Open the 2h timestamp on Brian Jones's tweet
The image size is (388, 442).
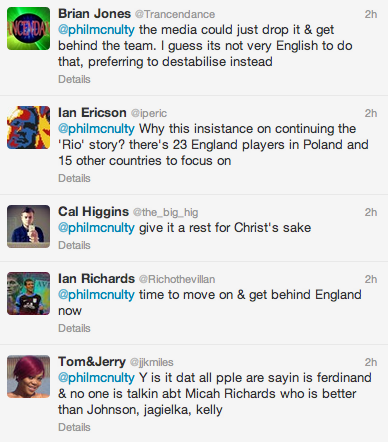tap(371, 14)
